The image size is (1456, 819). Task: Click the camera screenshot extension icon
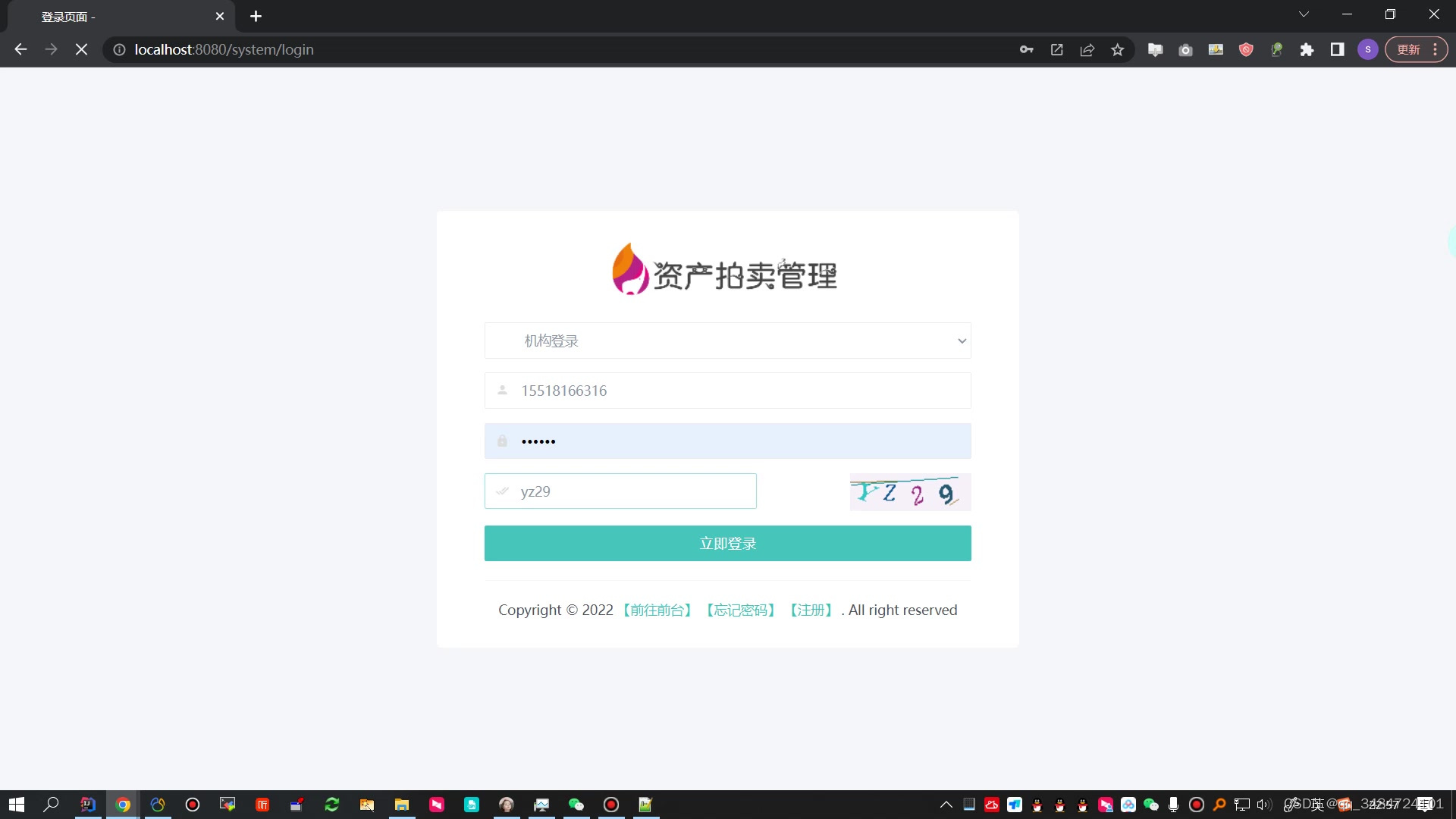(x=1185, y=49)
